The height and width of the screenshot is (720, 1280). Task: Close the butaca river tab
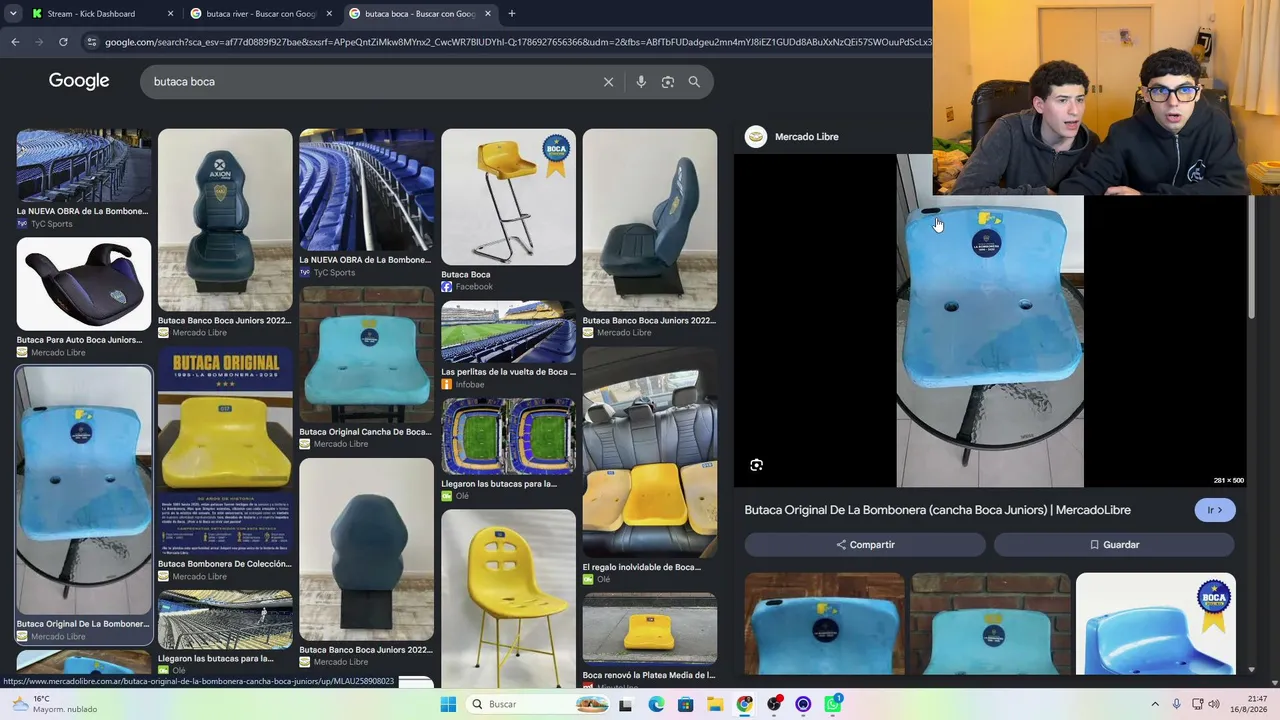pos(329,14)
